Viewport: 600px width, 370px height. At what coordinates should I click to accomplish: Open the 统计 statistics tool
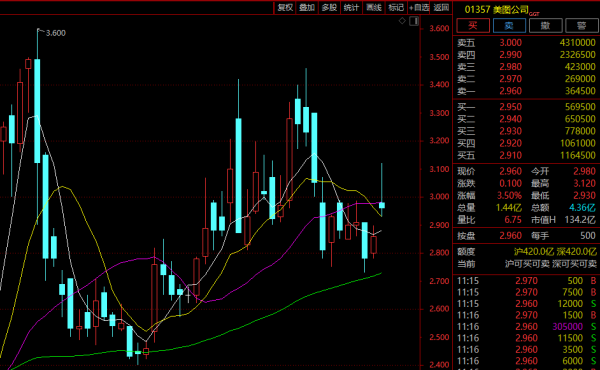(351, 7)
